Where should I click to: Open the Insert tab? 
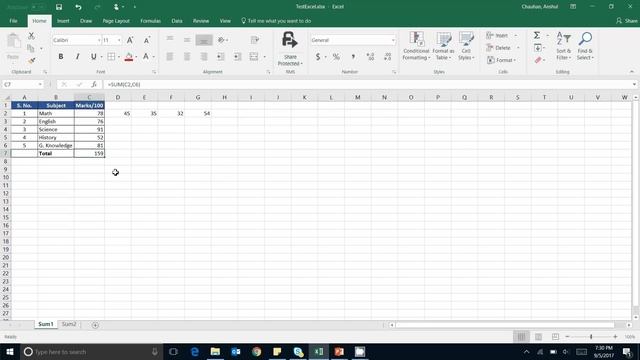[63, 21]
